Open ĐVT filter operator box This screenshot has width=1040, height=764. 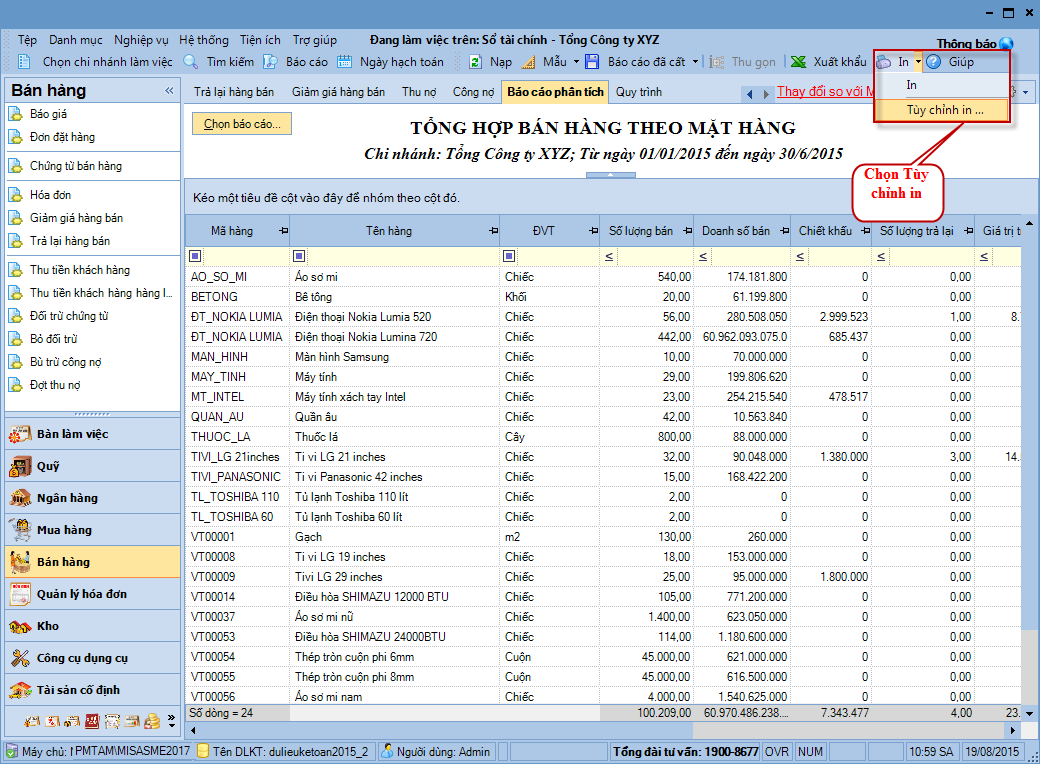(509, 256)
